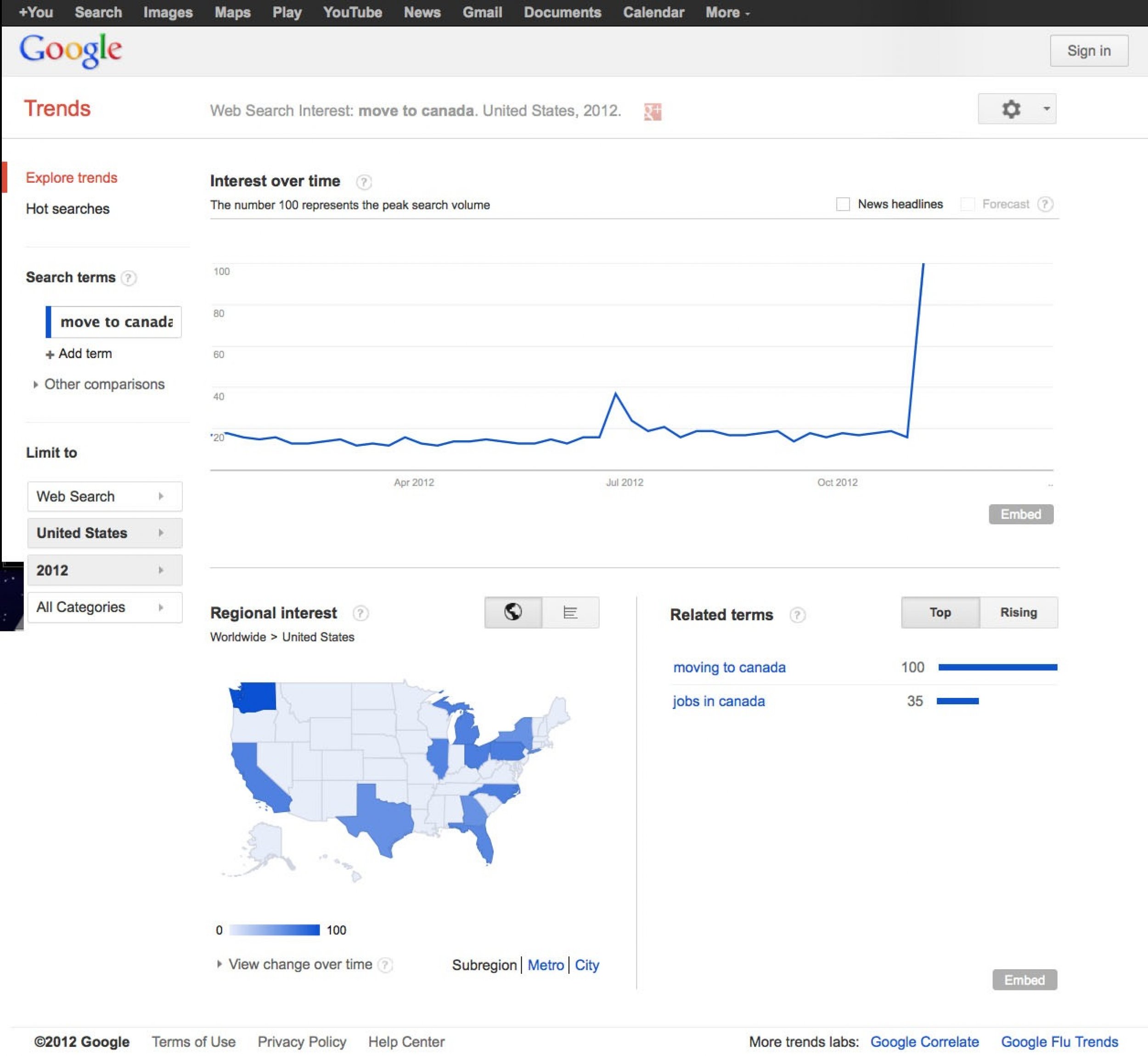Click the Embed button under Regional interest
This screenshot has height=1056, width=1148.
1019,980
